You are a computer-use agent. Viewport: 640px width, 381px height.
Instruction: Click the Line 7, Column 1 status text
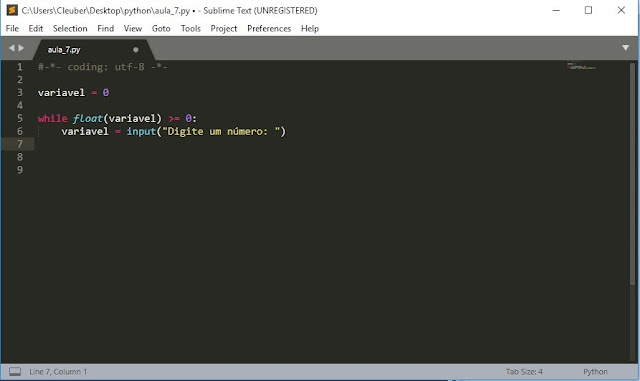point(58,372)
